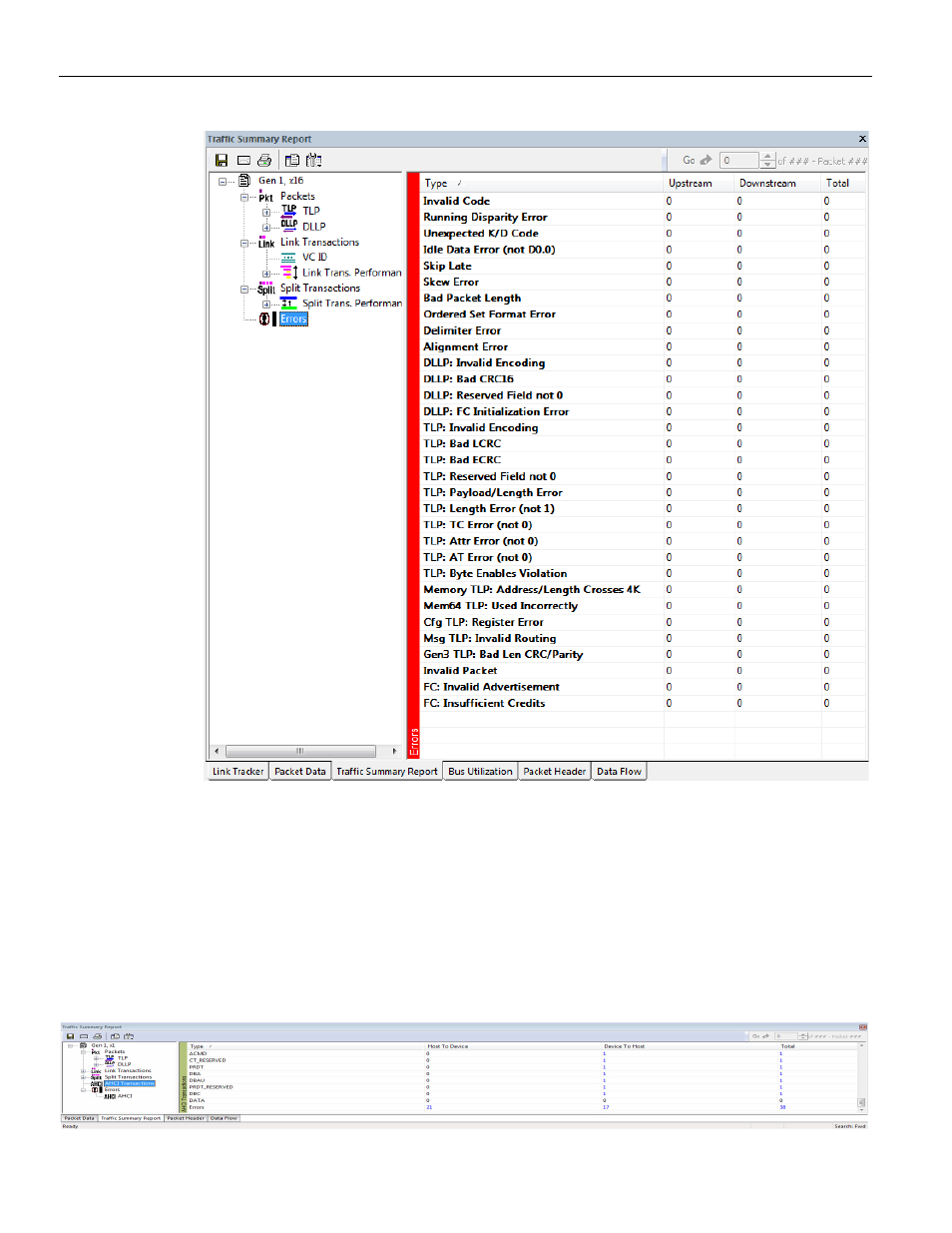Sort by the Type column header
952x1233 pixels.
pos(543,184)
